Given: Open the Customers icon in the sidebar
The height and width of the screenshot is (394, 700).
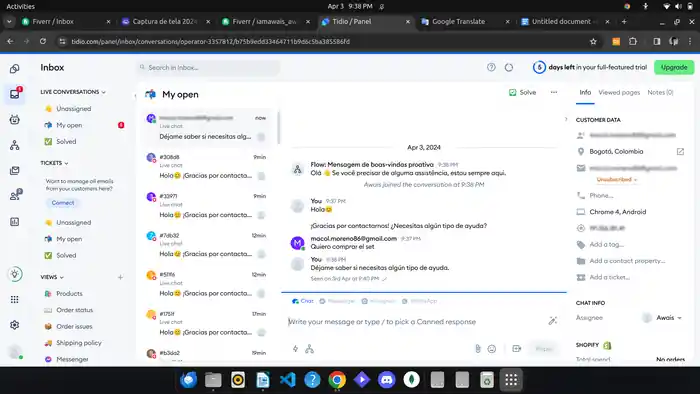Looking at the screenshot, I should (15, 195).
